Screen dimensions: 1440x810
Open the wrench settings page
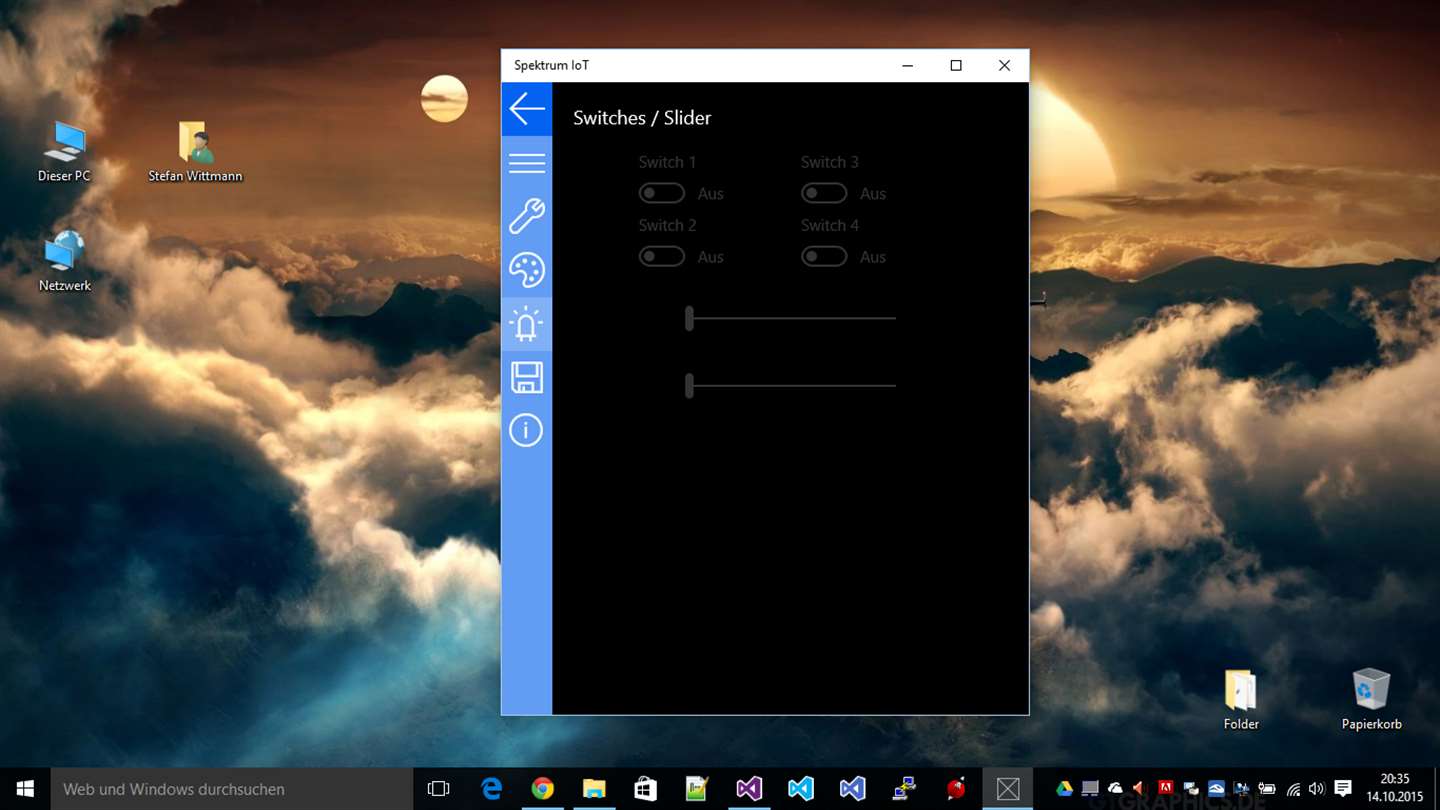pos(526,216)
